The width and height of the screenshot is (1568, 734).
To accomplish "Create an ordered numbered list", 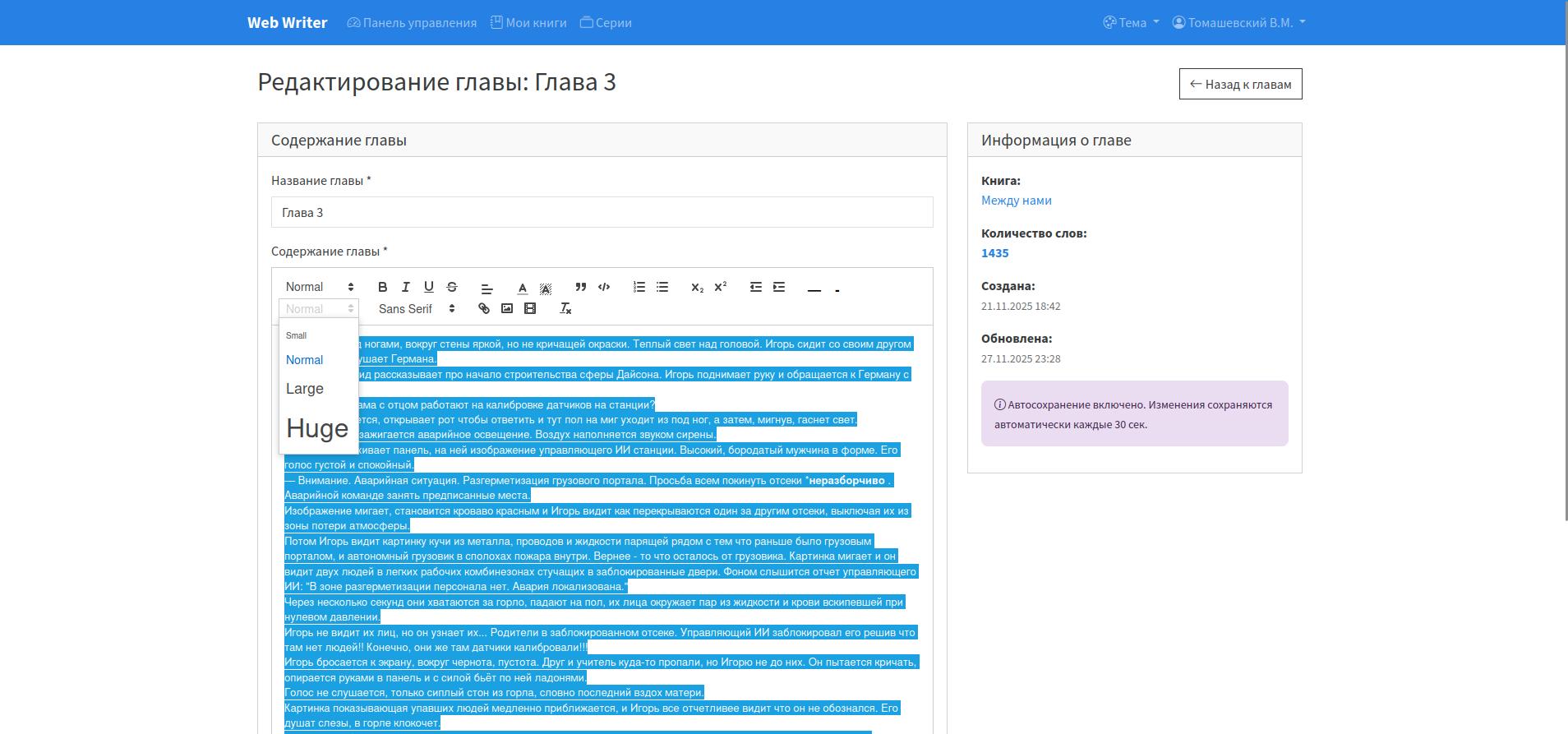I will click(x=639, y=287).
